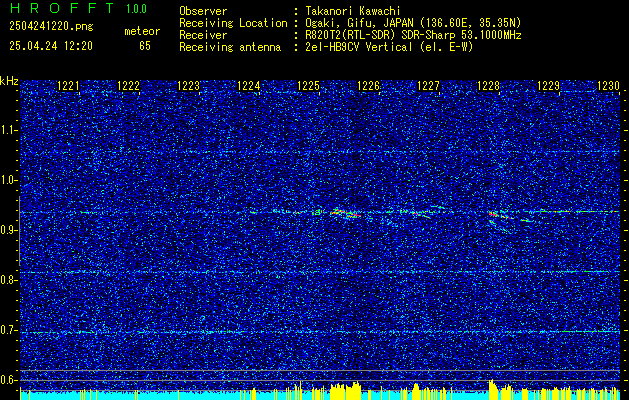Click the bright red meteor echo before 1226
Screen dimensions: 629x400
tap(345, 213)
